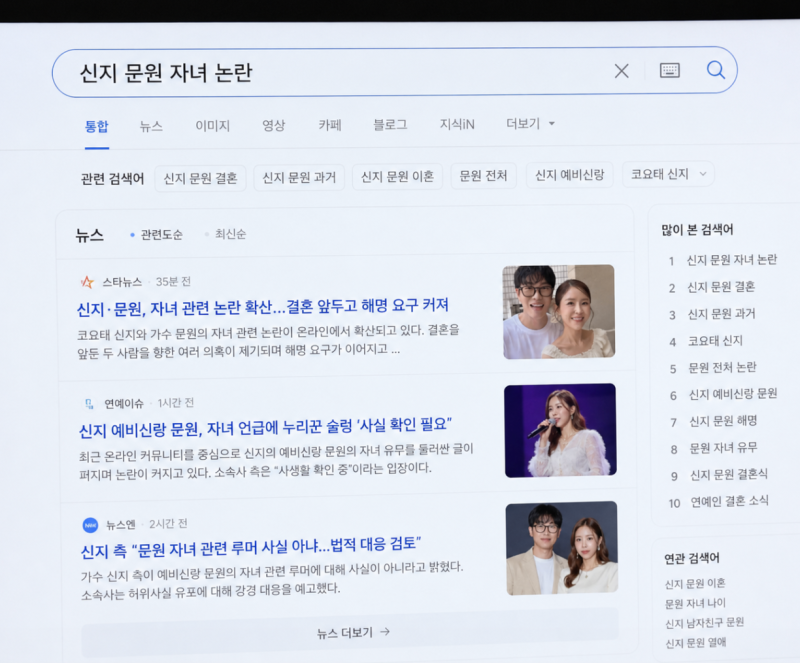The width and height of the screenshot is (800, 663).
Task: Click summary text of 뉴스엔 article
Action: point(272,579)
